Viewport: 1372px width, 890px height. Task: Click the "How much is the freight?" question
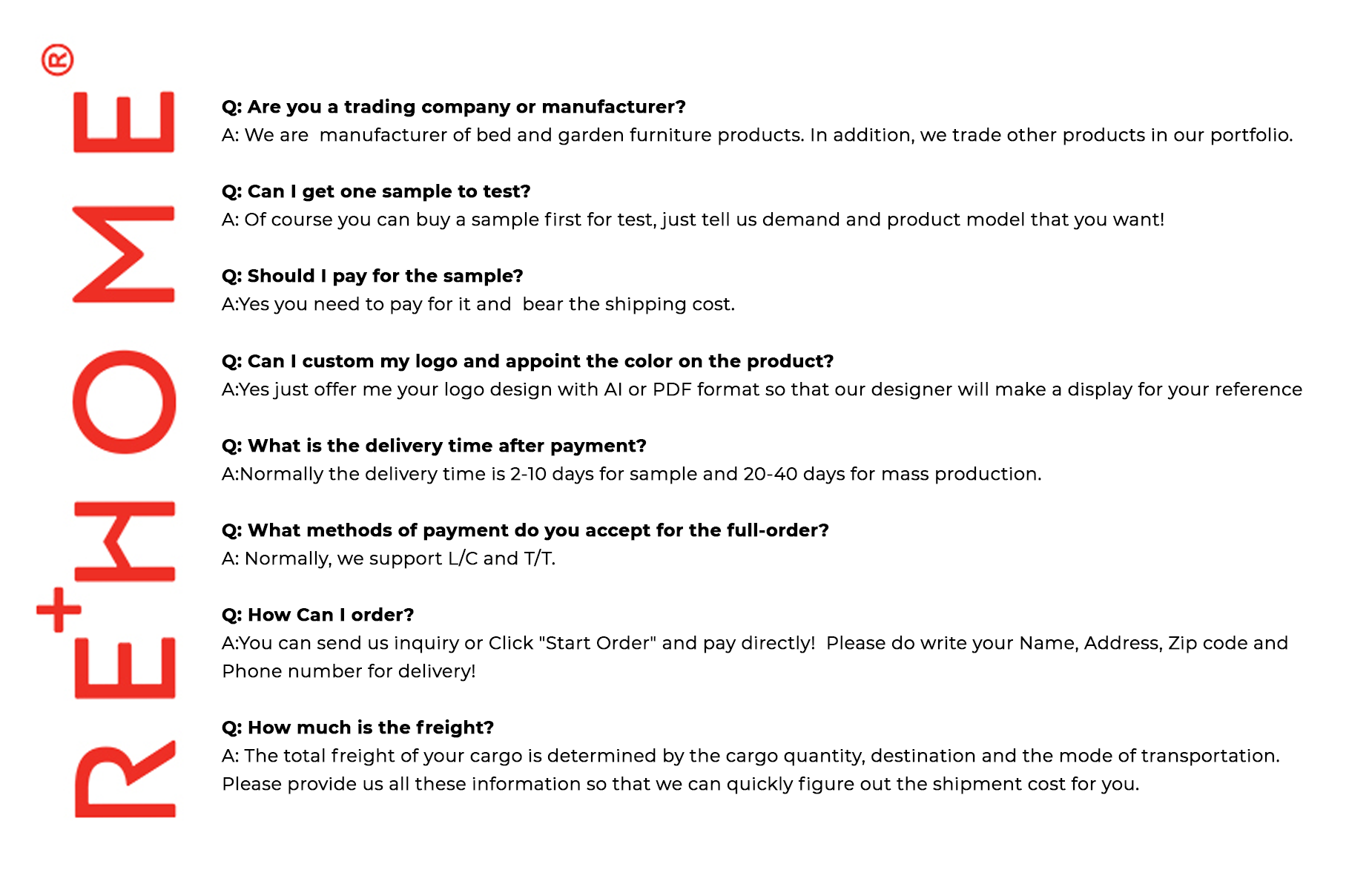(357, 728)
